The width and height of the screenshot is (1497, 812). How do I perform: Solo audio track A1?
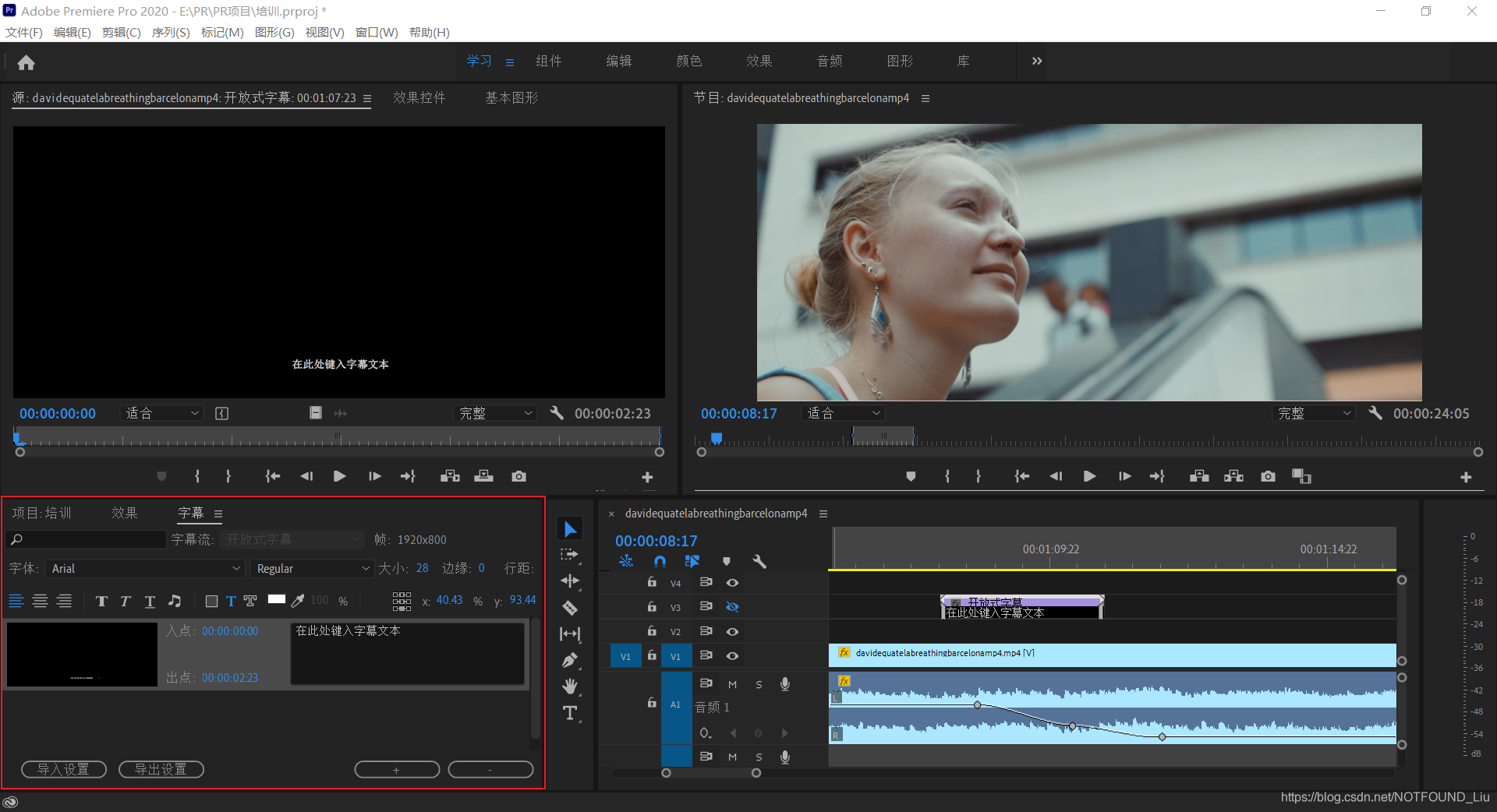point(759,684)
